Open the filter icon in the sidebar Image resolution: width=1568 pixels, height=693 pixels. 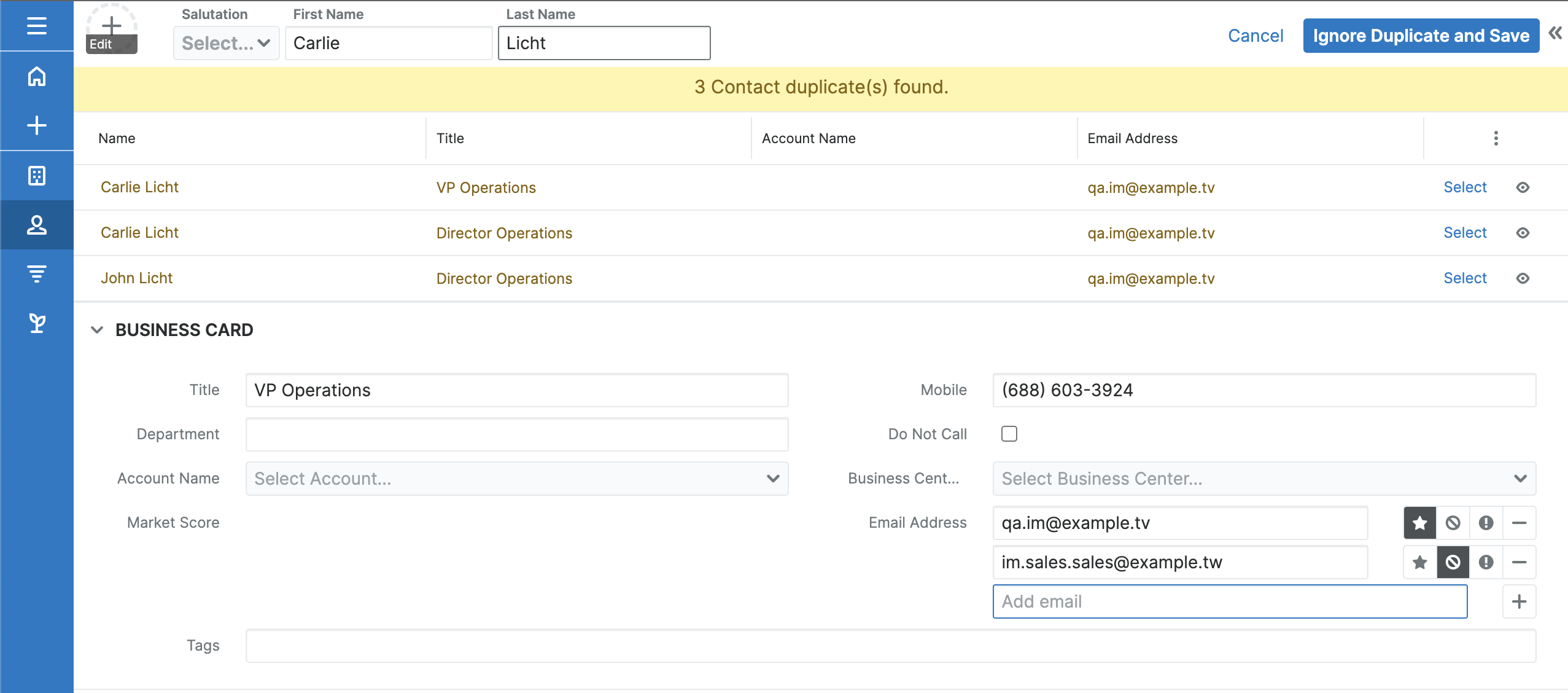coord(36,275)
